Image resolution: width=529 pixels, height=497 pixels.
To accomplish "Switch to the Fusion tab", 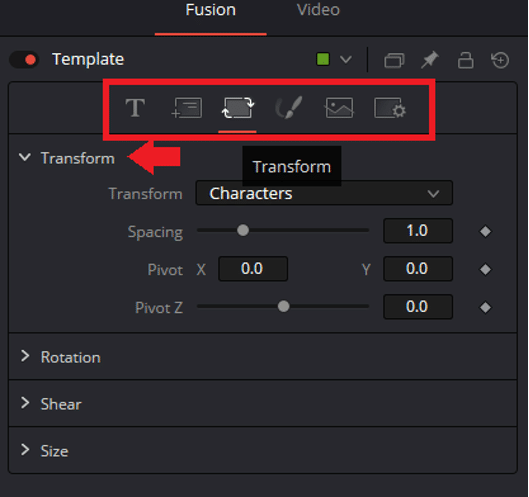I will (x=211, y=10).
